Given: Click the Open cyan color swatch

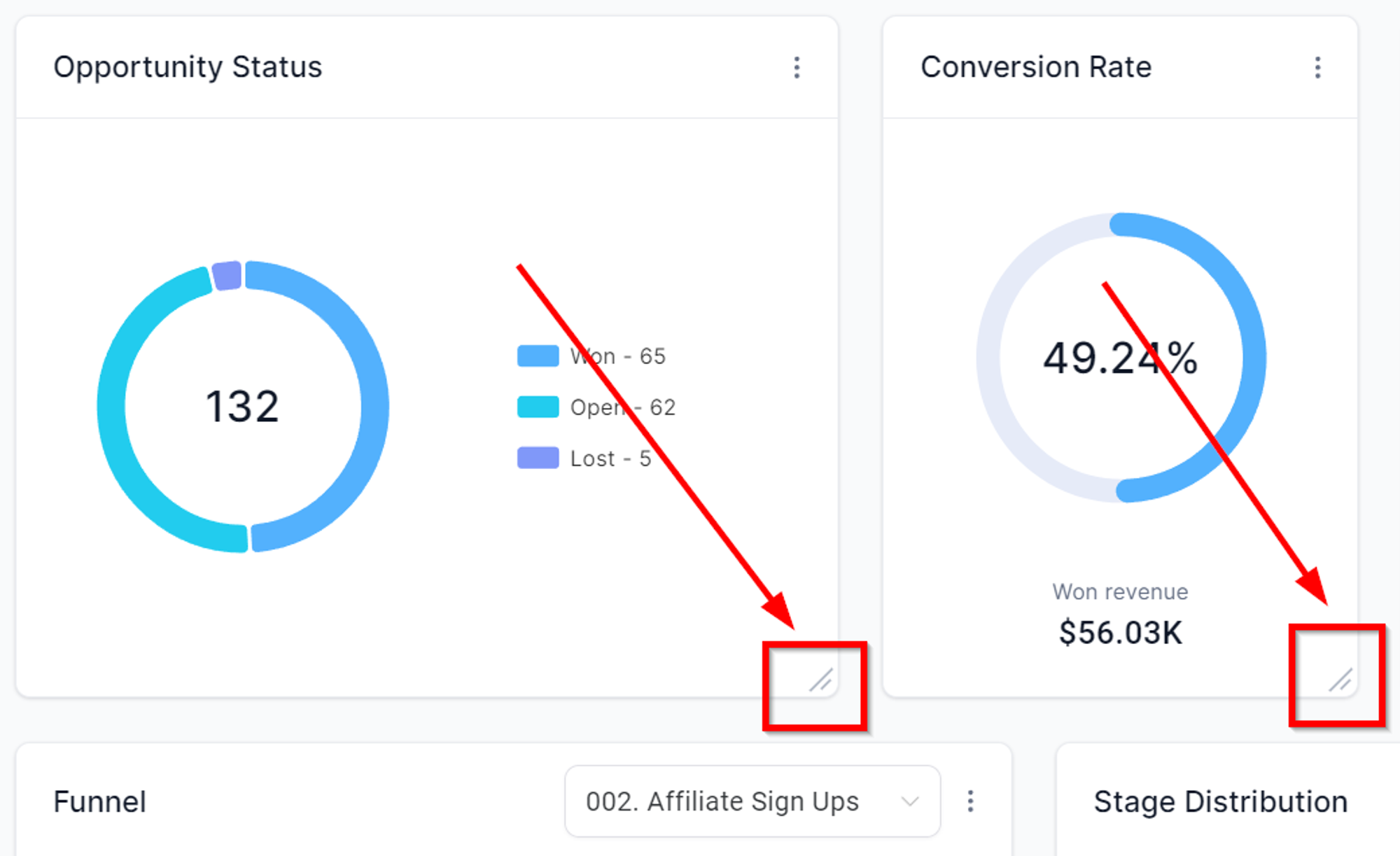Looking at the screenshot, I should tap(538, 407).
